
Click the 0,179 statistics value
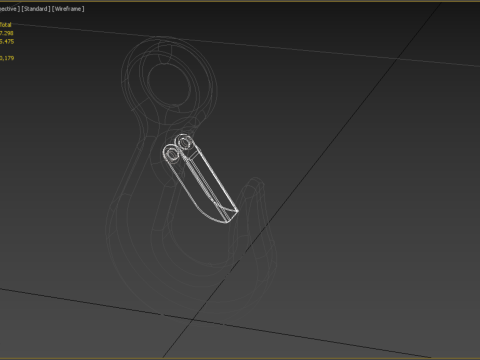7,58
